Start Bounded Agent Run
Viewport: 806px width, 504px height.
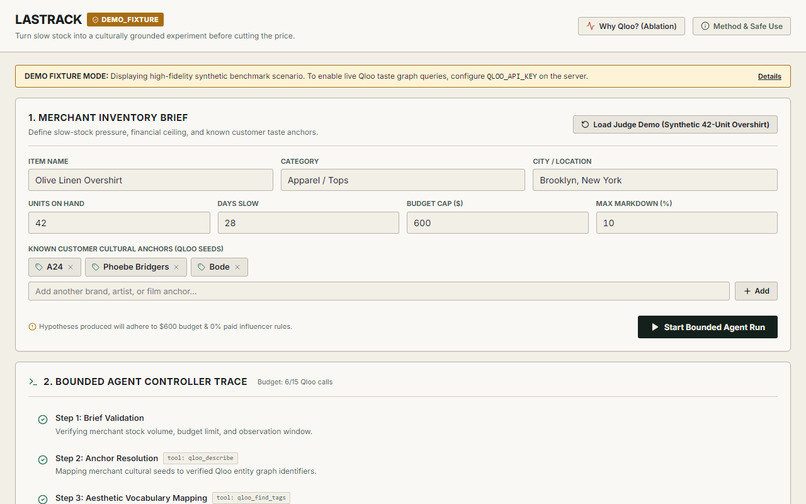pyautogui.click(x=707, y=327)
